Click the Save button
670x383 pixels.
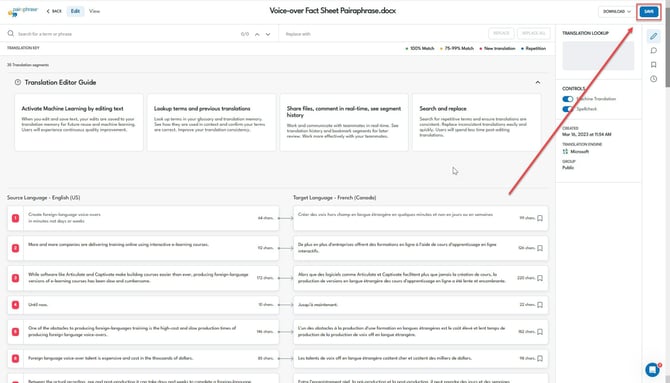click(649, 12)
